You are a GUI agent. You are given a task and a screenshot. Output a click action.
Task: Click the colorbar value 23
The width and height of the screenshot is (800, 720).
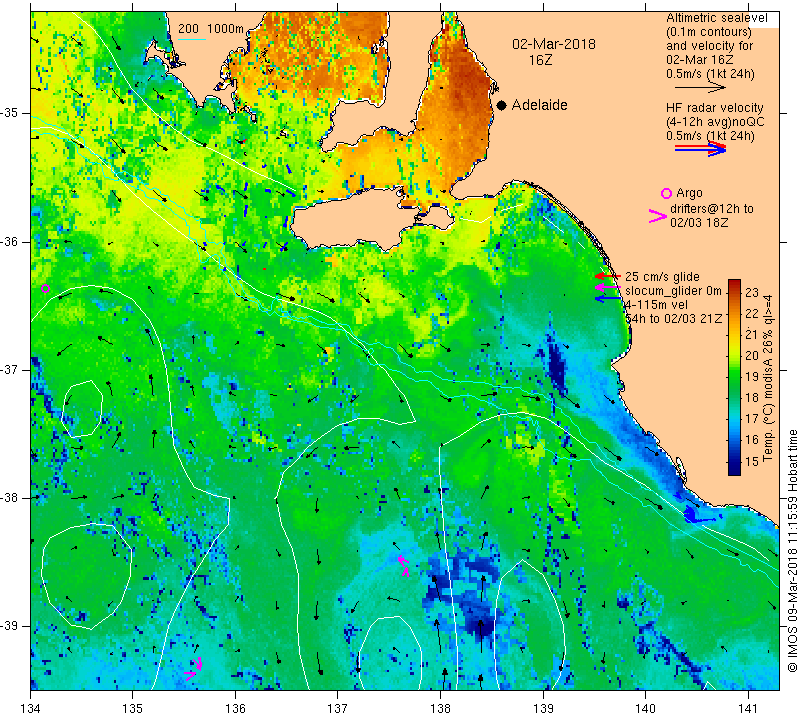click(752, 292)
